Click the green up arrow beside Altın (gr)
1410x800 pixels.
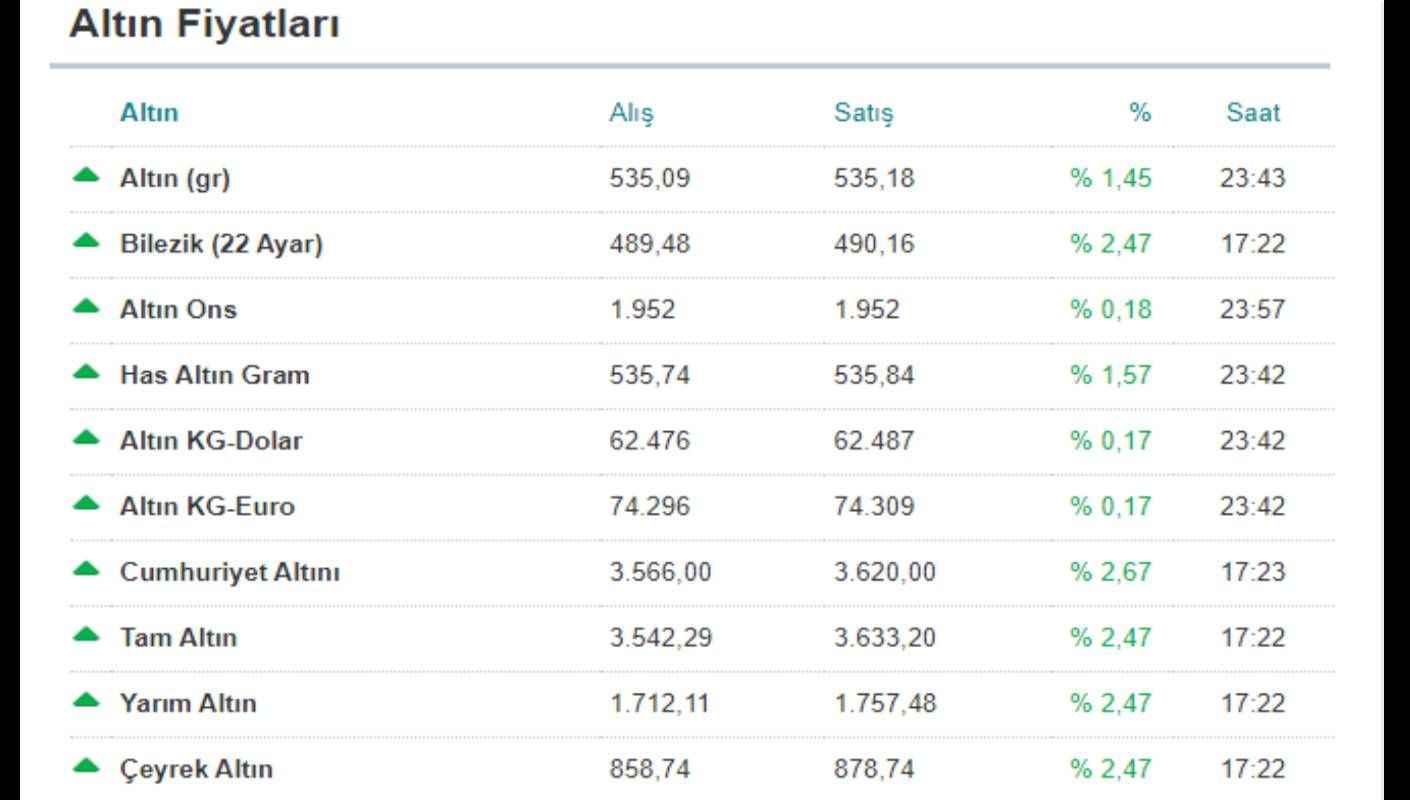[87, 176]
